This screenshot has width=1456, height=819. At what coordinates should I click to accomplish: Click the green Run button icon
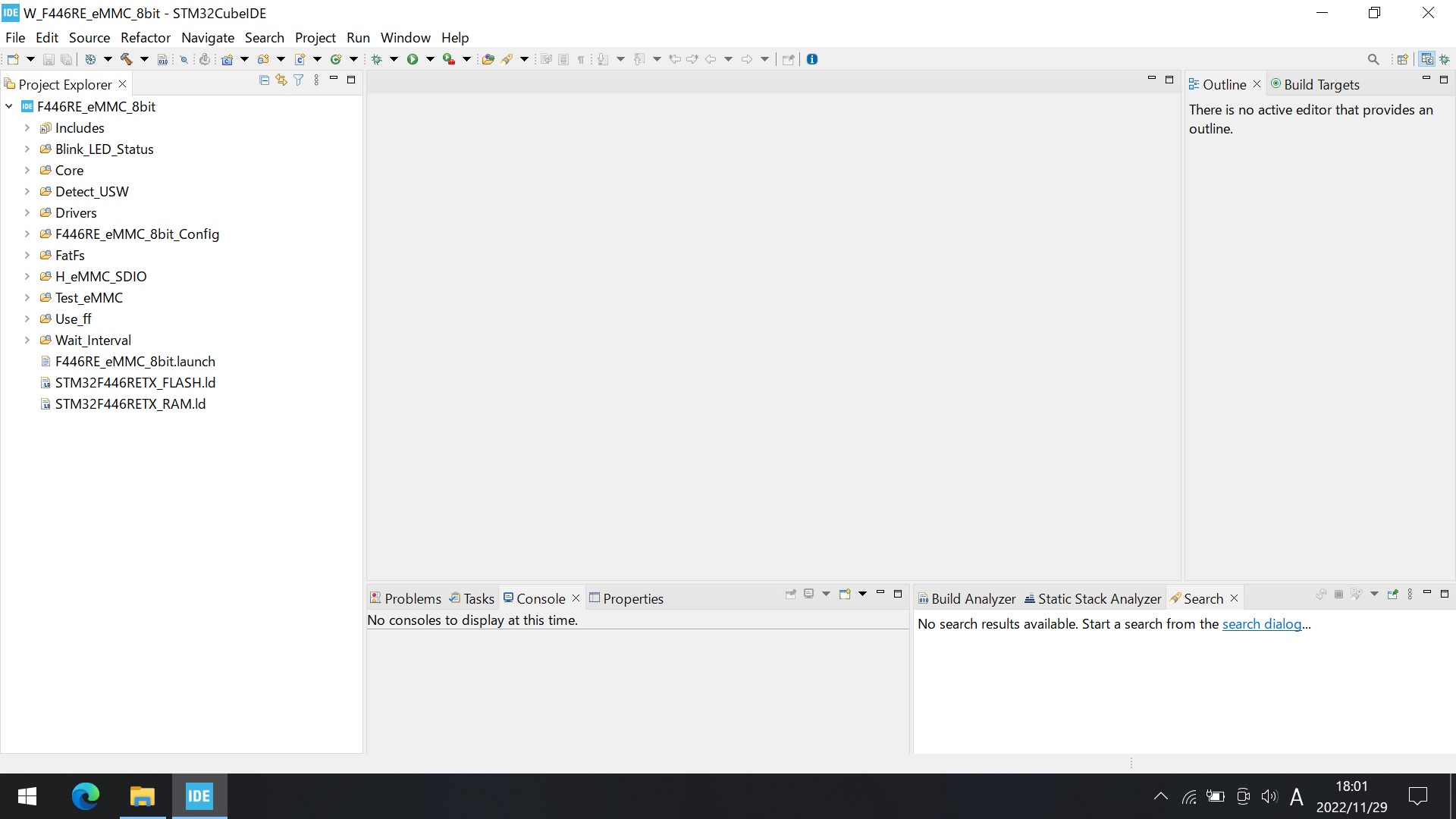coord(413,59)
